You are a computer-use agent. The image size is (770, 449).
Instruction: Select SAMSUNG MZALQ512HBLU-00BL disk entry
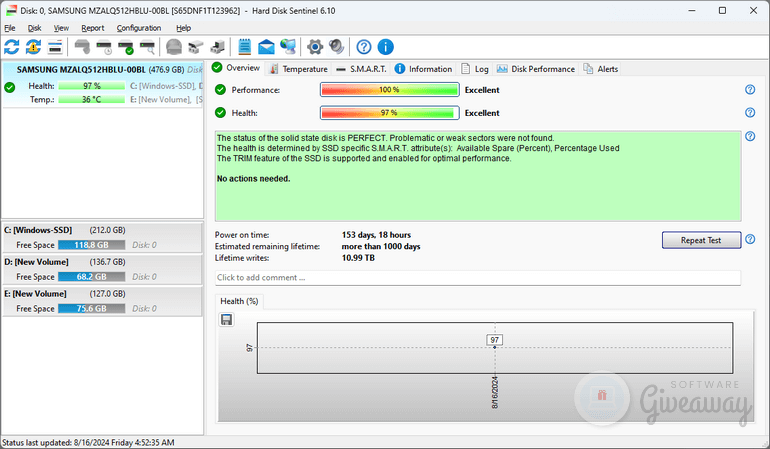(103, 84)
